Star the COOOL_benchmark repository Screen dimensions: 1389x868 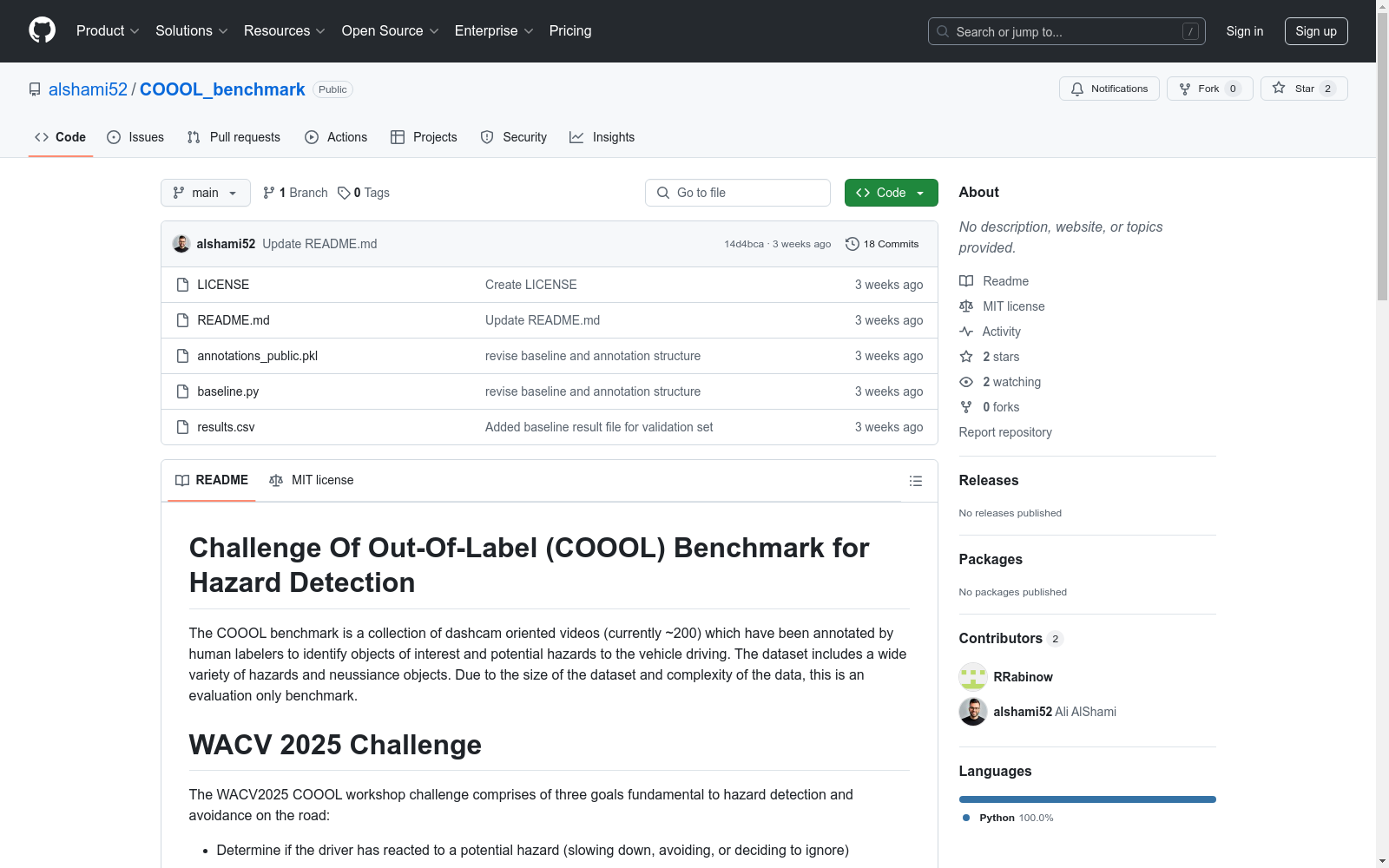click(x=1304, y=89)
